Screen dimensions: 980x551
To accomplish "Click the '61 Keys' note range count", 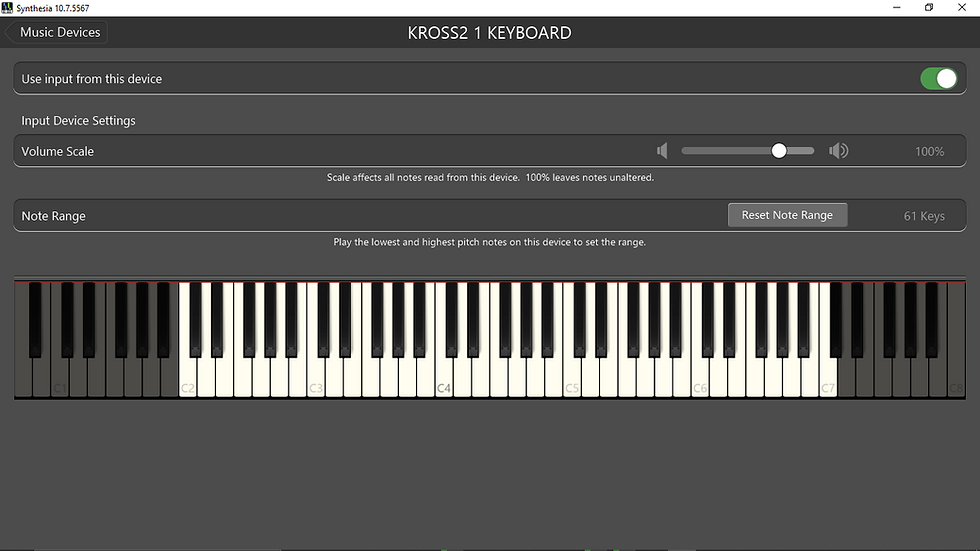I will tap(924, 216).
